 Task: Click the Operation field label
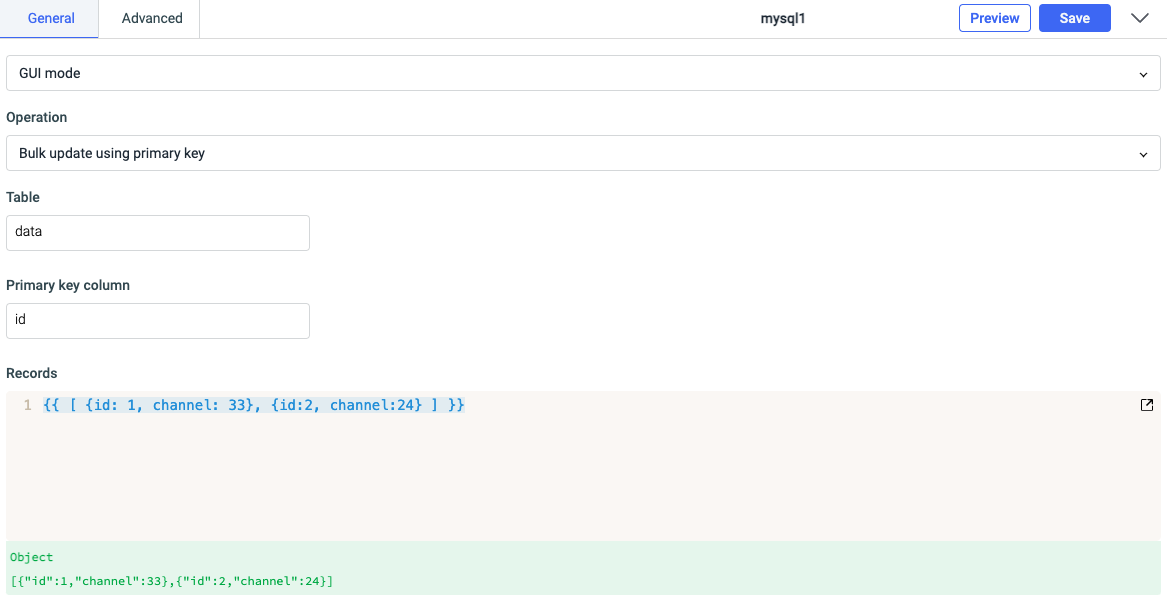tap(37, 117)
